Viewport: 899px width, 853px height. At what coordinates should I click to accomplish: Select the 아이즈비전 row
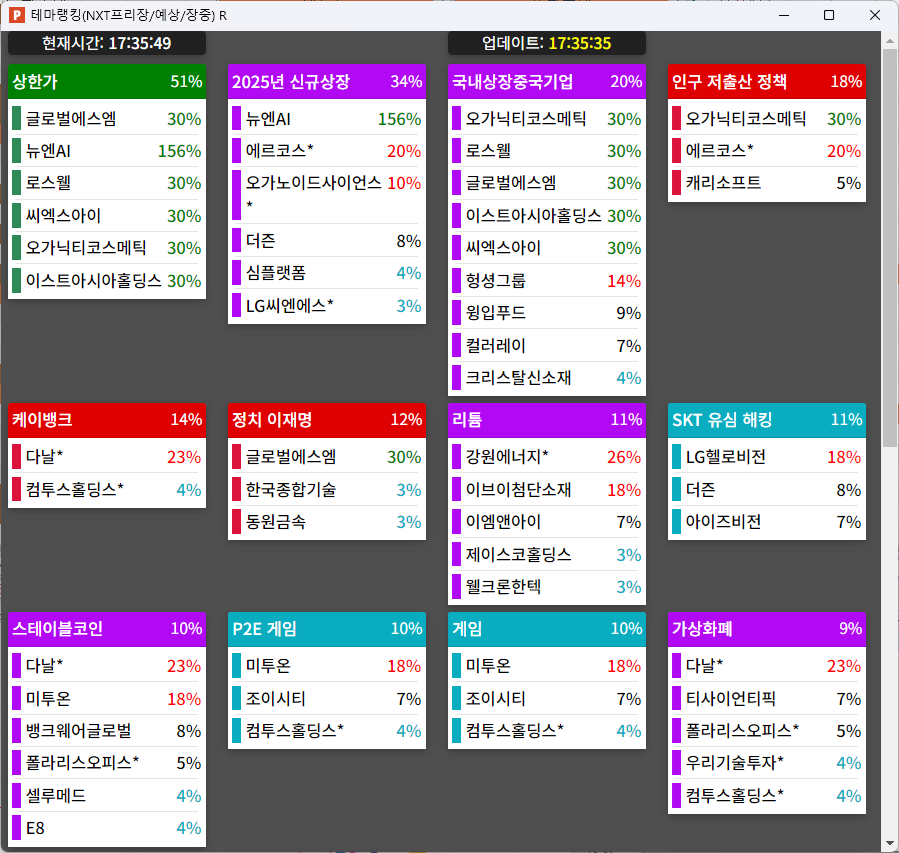coord(767,522)
